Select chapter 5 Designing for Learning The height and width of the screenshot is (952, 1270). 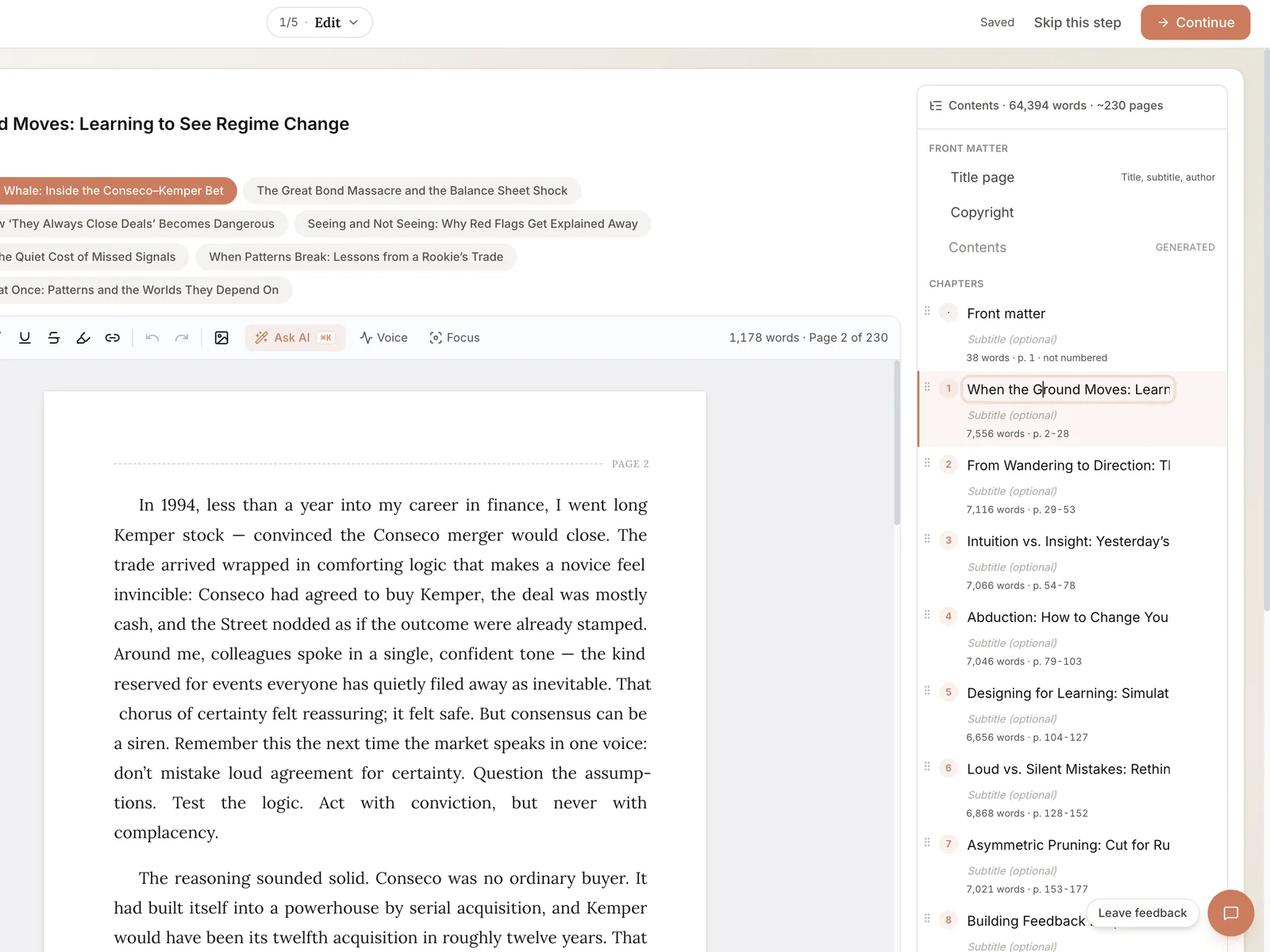tap(1068, 693)
